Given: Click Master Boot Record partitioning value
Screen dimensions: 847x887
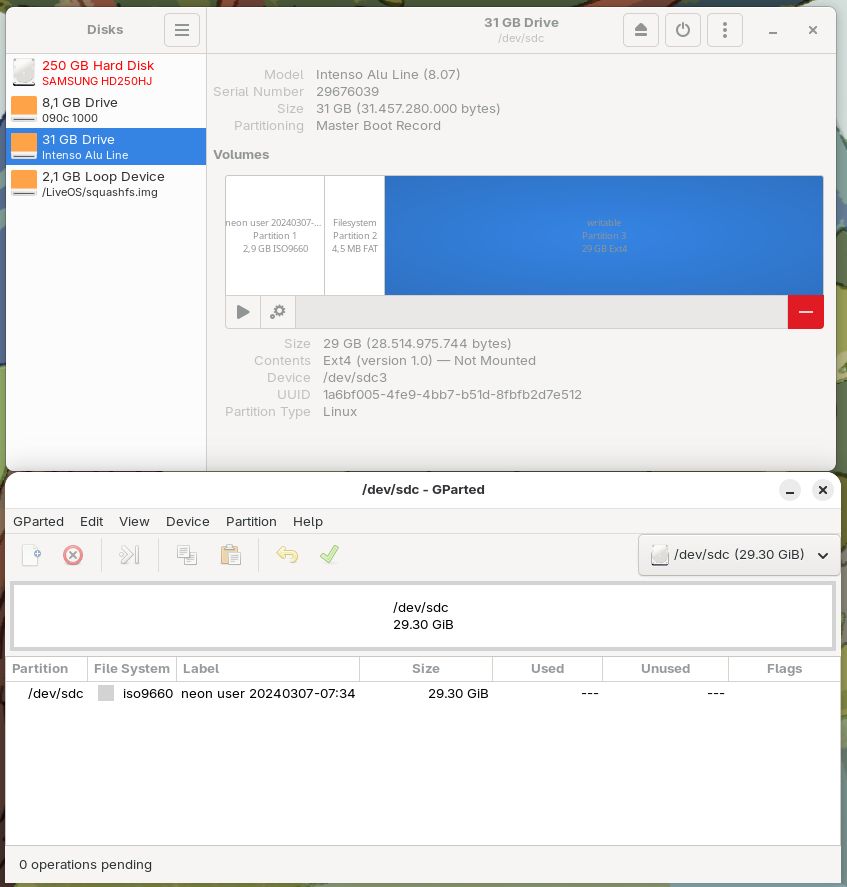Looking at the screenshot, I should (378, 126).
